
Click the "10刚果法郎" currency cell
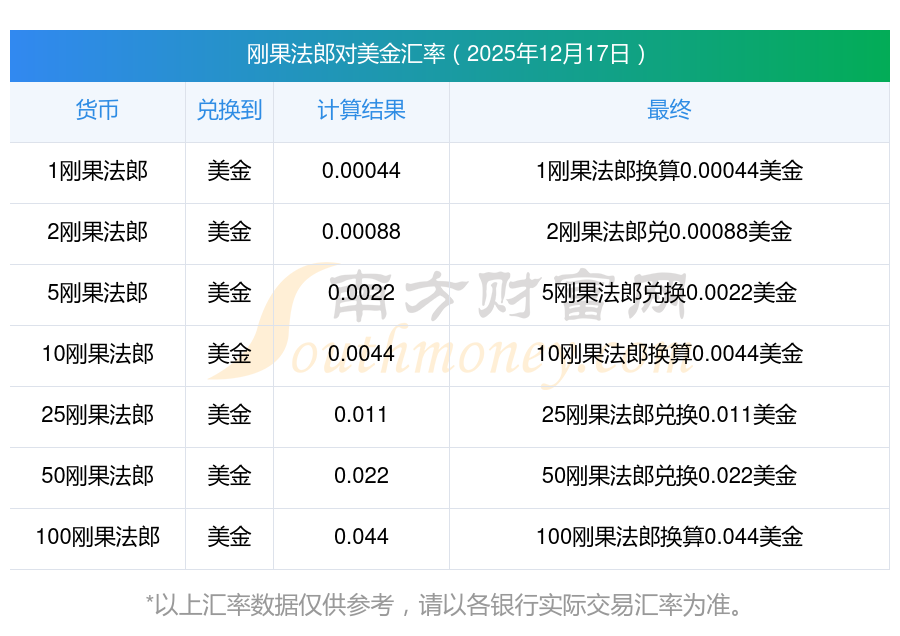pyautogui.click(x=97, y=354)
